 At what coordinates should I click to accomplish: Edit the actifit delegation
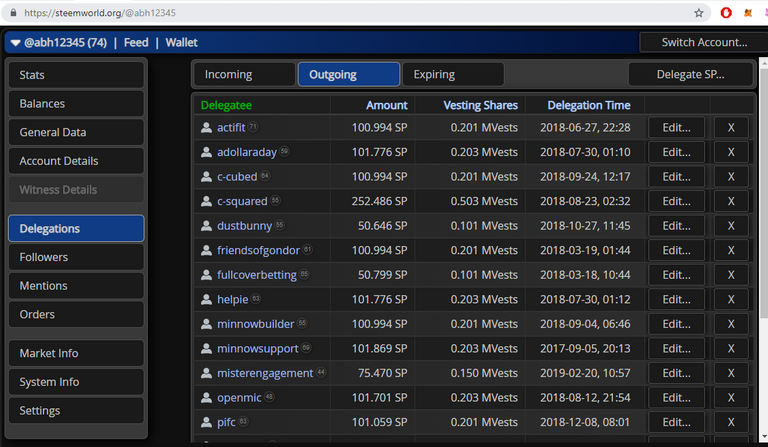pyautogui.click(x=676, y=127)
